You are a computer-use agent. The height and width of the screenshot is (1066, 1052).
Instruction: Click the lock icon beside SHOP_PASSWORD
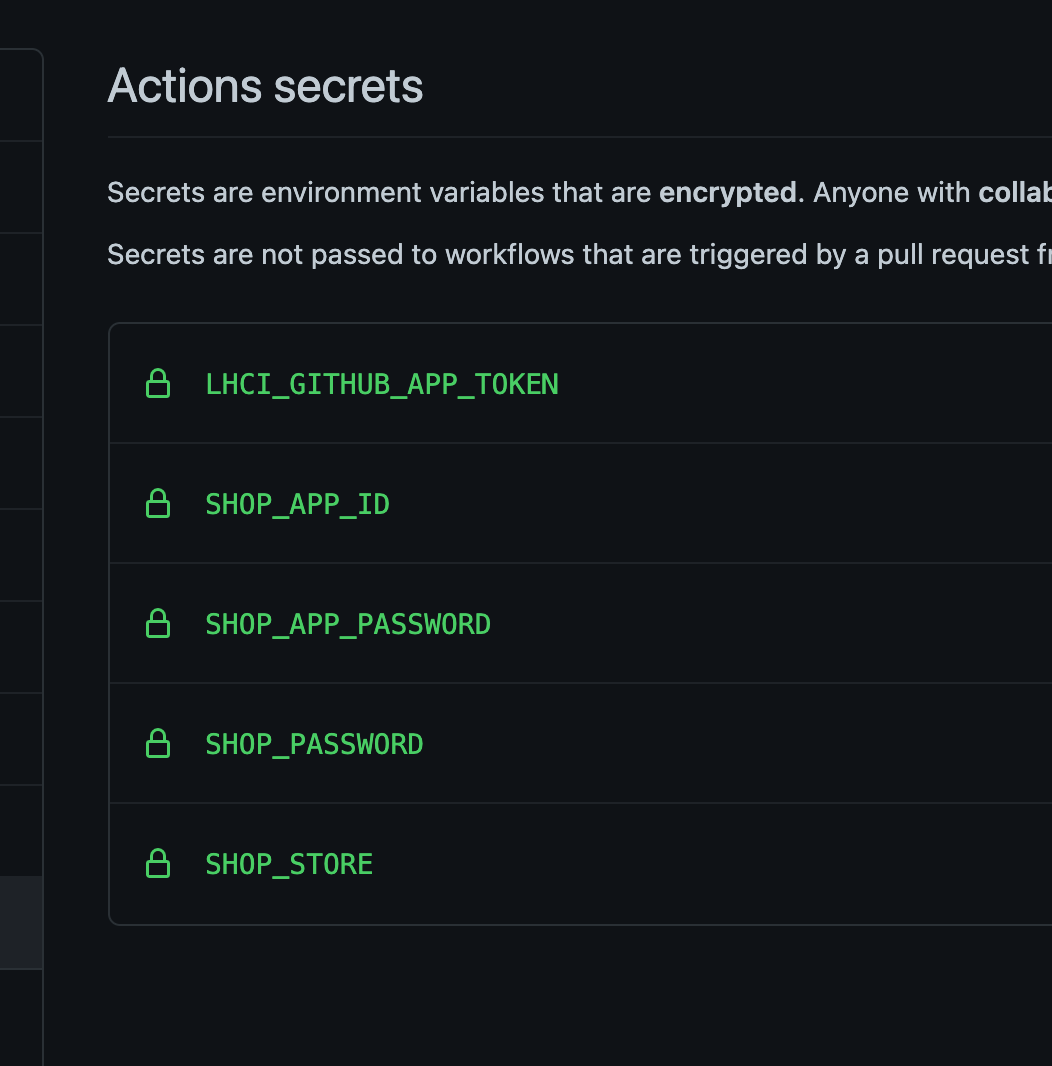(158, 743)
